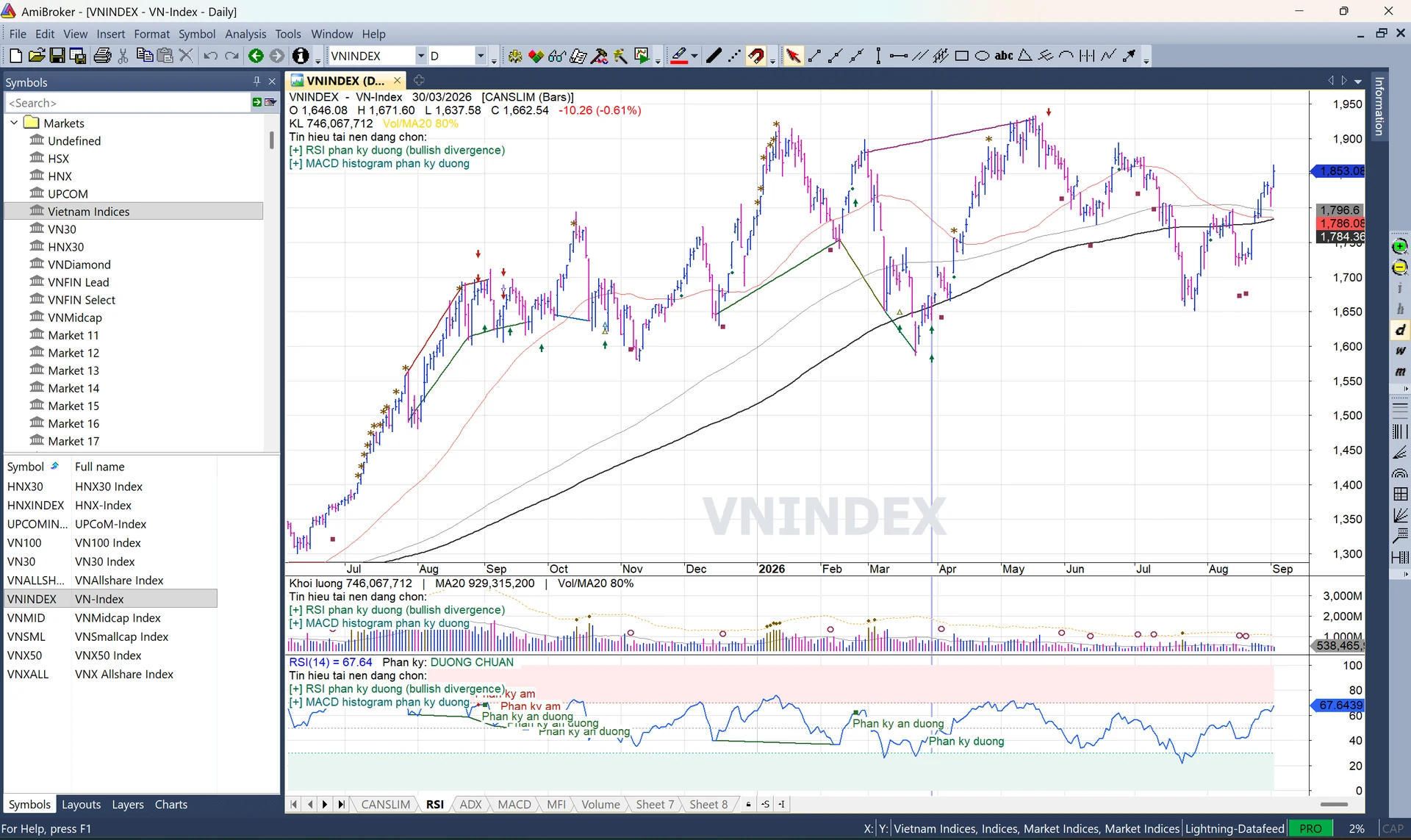Zoom in with the green magnifier icon

pyautogui.click(x=1400, y=246)
